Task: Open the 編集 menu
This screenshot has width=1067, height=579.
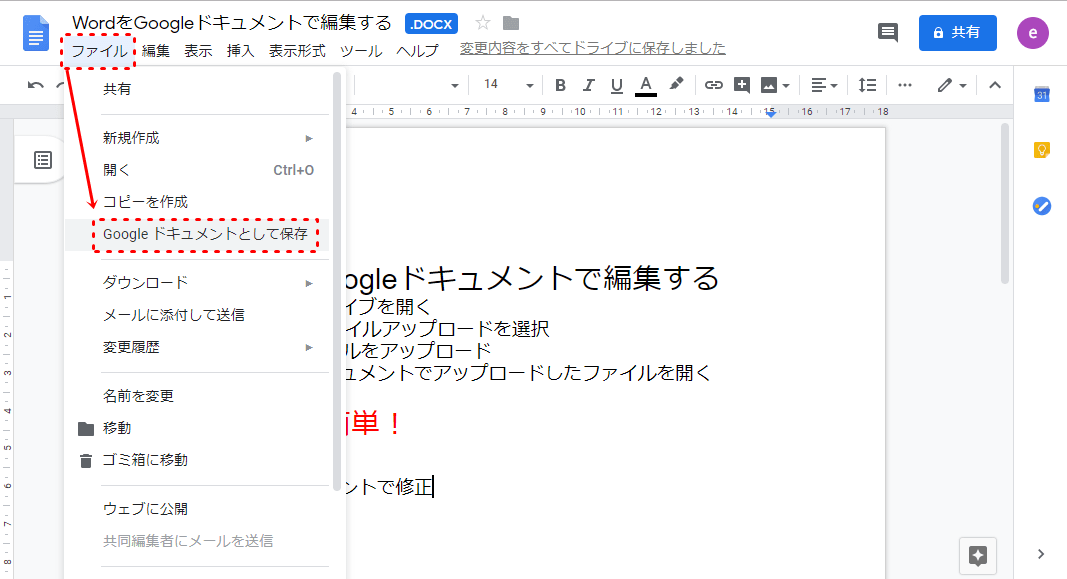Action: 155,50
